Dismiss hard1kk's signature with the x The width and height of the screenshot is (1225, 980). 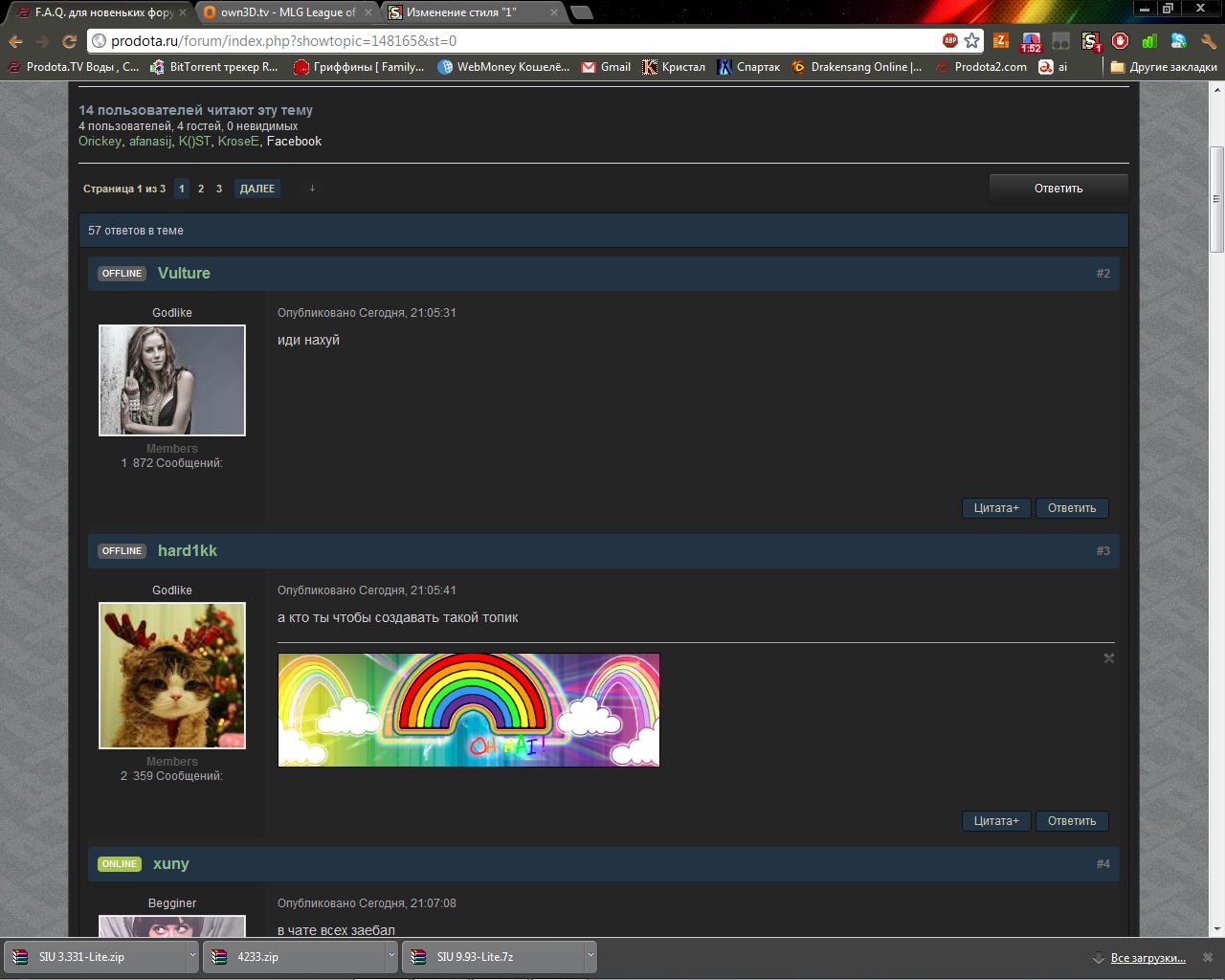(1109, 658)
